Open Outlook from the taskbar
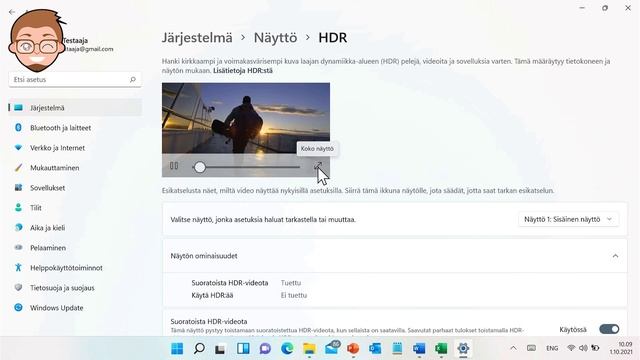Image resolution: width=640 pixels, height=360 pixels. point(375,349)
